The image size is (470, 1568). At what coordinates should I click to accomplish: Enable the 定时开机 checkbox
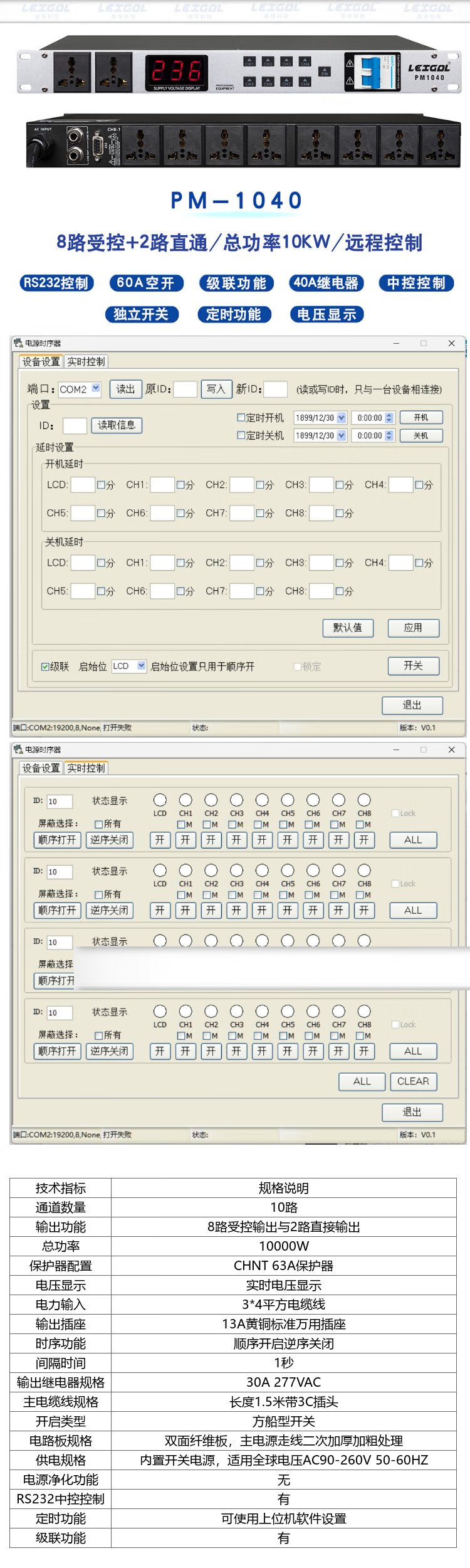click(241, 418)
